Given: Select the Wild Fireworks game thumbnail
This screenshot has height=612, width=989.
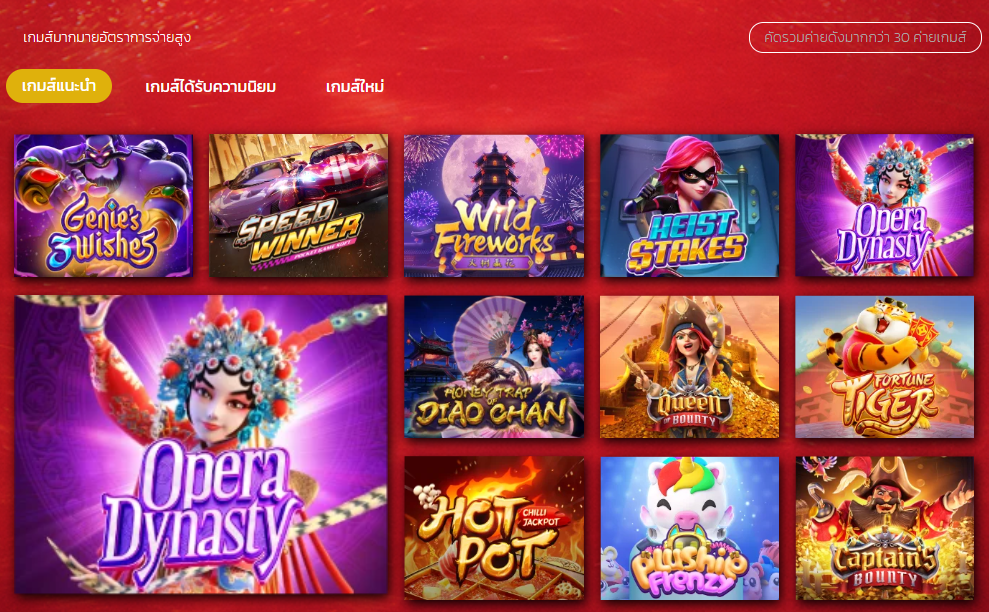Looking at the screenshot, I should pos(494,206).
